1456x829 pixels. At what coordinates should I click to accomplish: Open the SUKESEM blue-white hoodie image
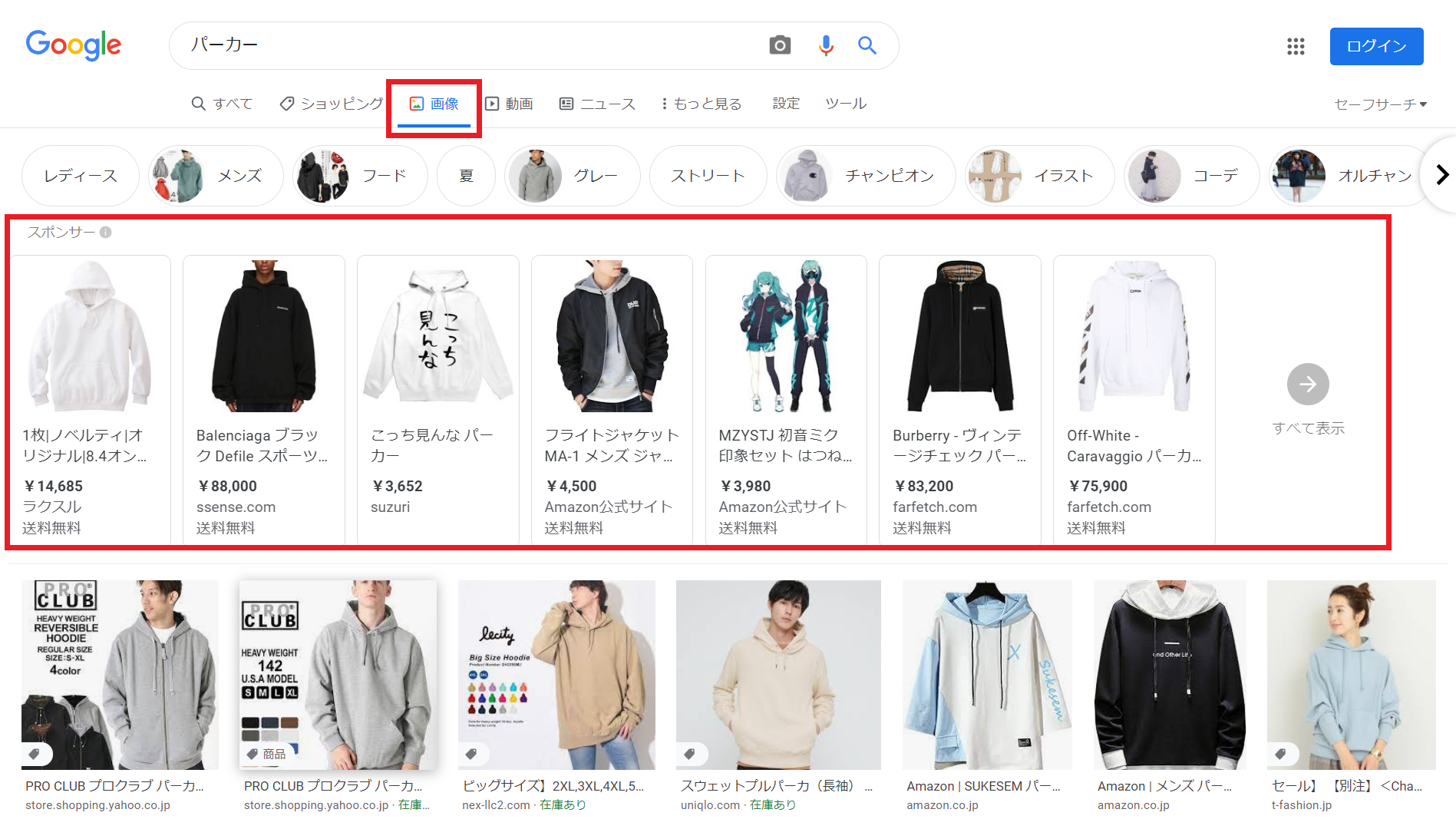point(987,675)
